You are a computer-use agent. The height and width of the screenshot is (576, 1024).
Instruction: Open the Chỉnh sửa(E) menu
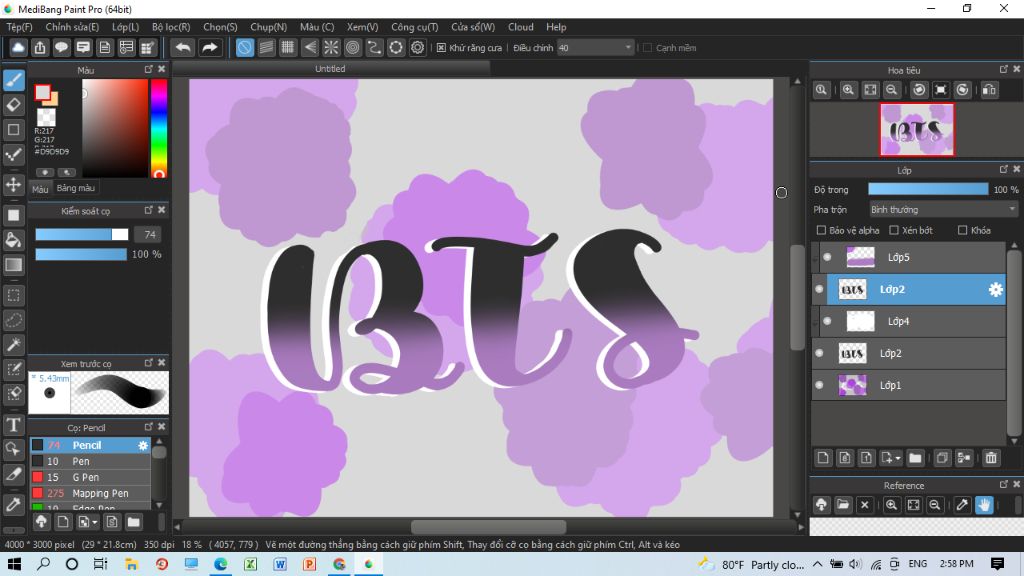tap(72, 27)
